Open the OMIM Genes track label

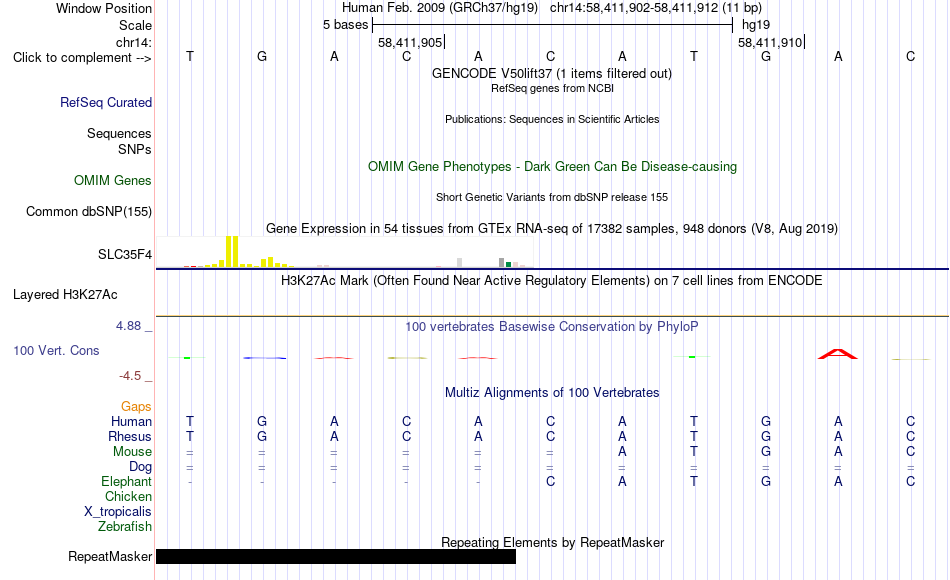coord(112,181)
